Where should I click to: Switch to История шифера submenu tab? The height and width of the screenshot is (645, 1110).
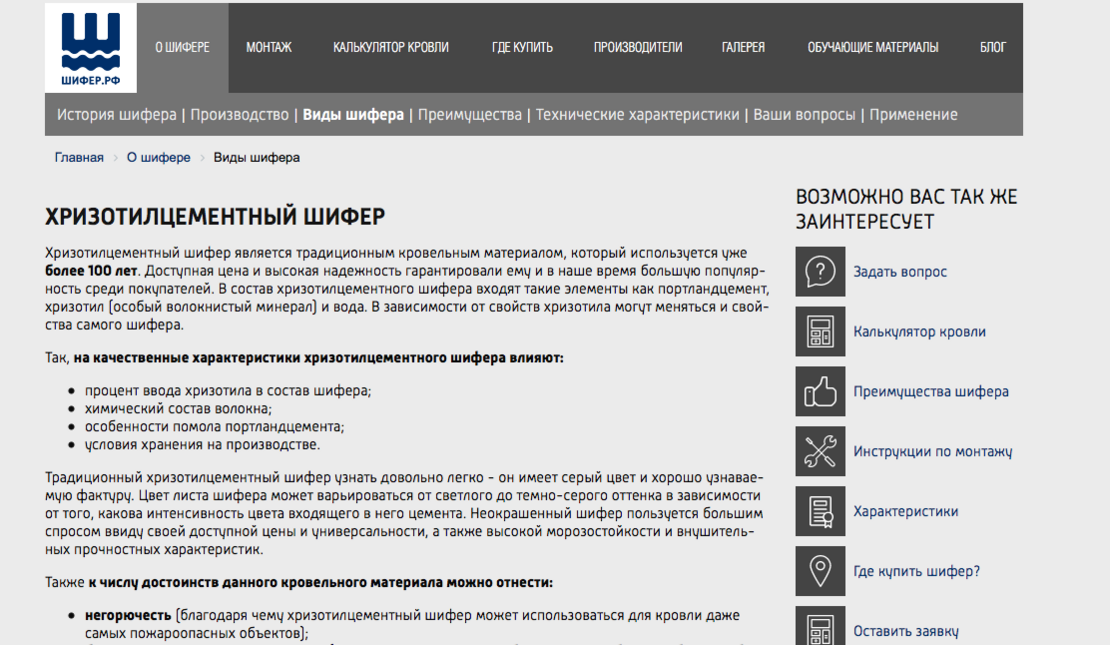click(116, 115)
